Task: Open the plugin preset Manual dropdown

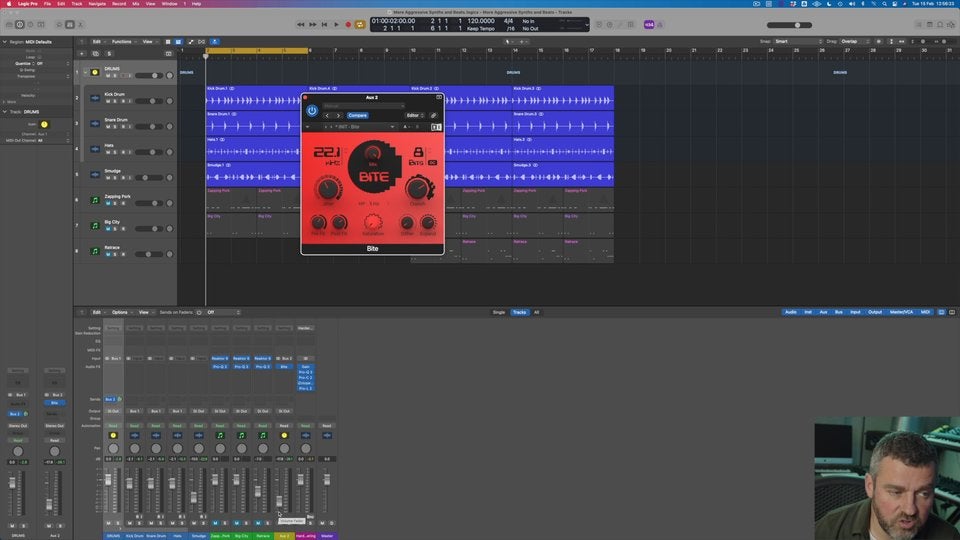Action: click(x=364, y=106)
